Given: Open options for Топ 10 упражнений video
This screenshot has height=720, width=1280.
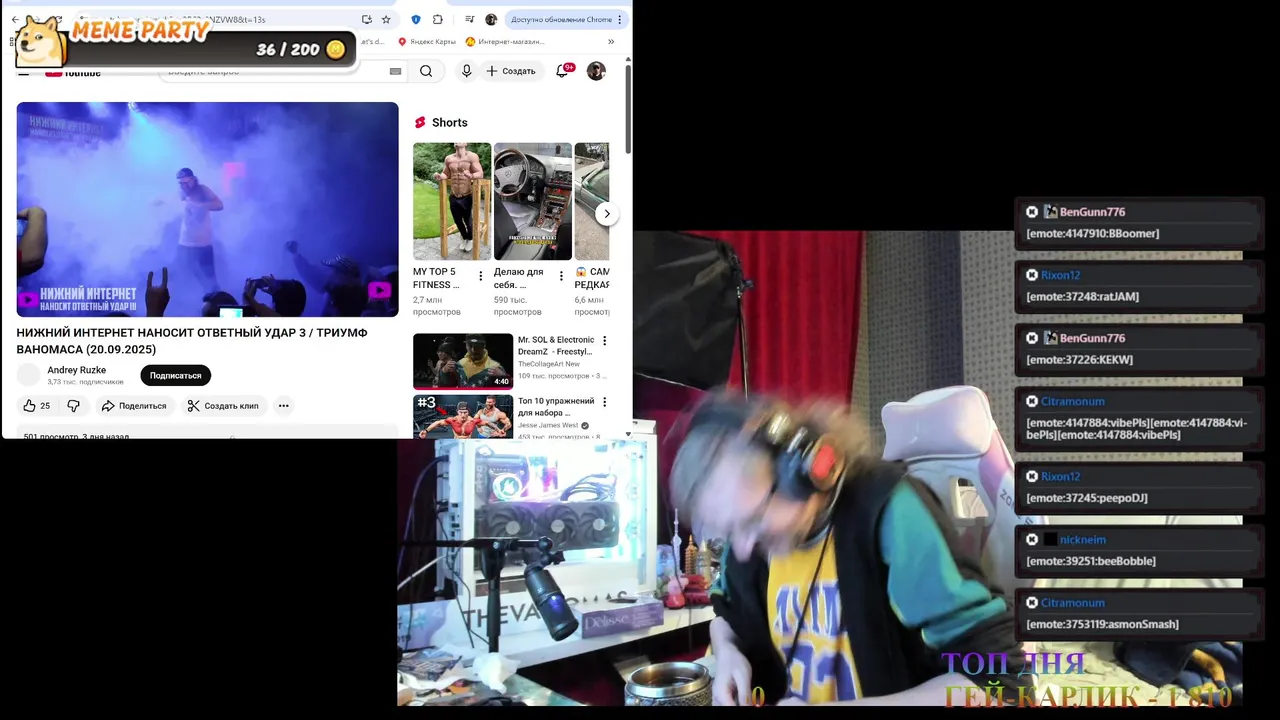Looking at the screenshot, I should pyautogui.click(x=604, y=402).
